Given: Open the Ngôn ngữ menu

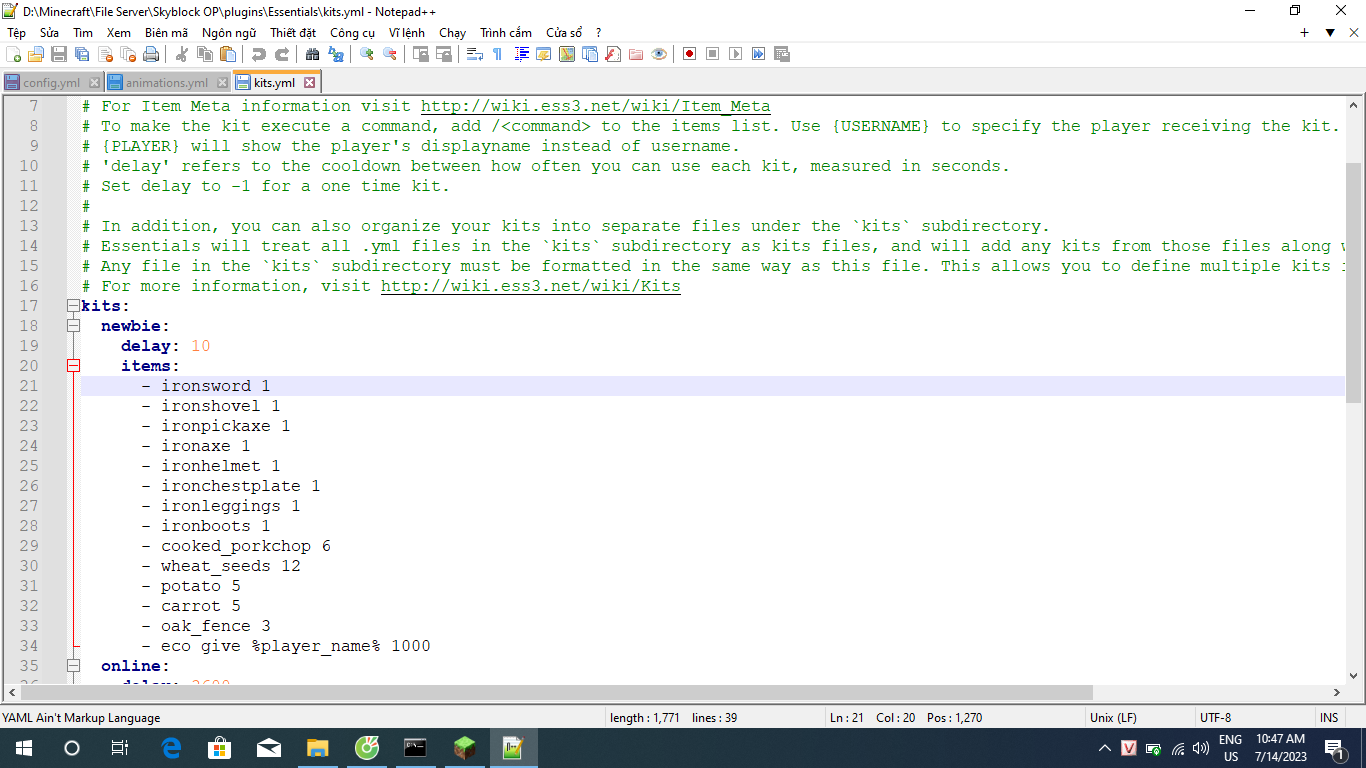Looking at the screenshot, I should point(228,33).
